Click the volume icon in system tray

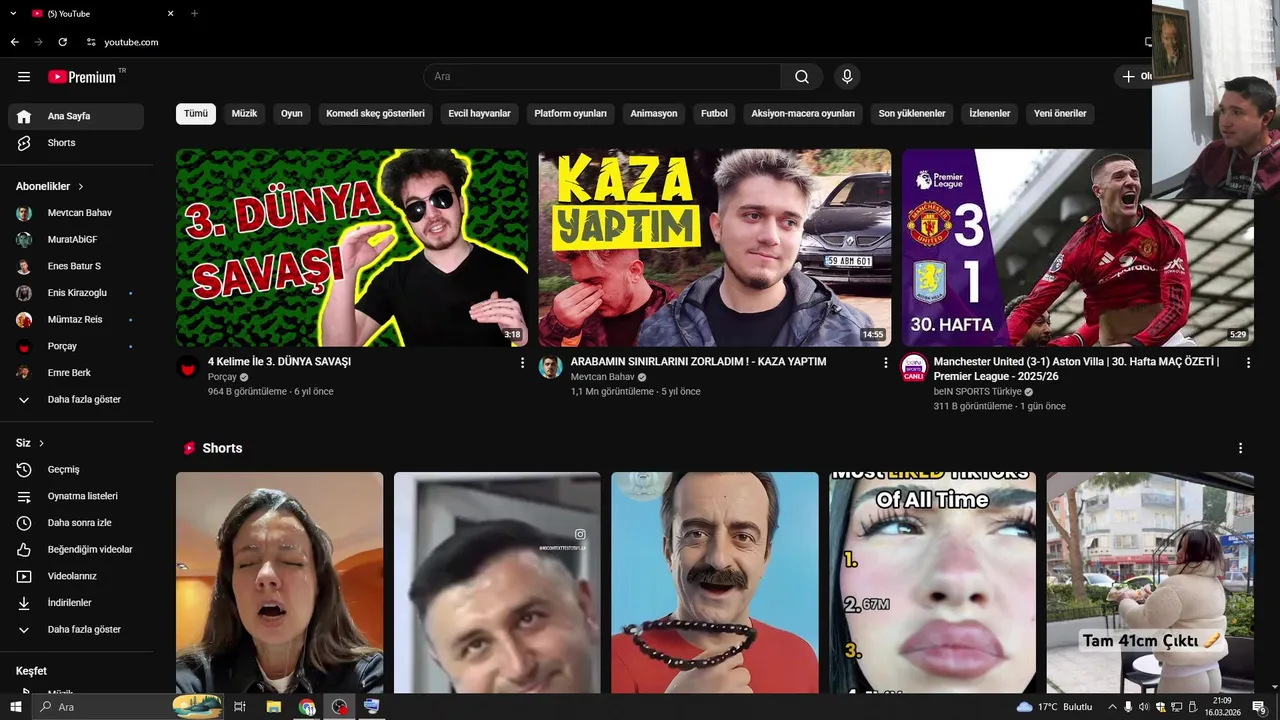pyautogui.click(x=1144, y=707)
